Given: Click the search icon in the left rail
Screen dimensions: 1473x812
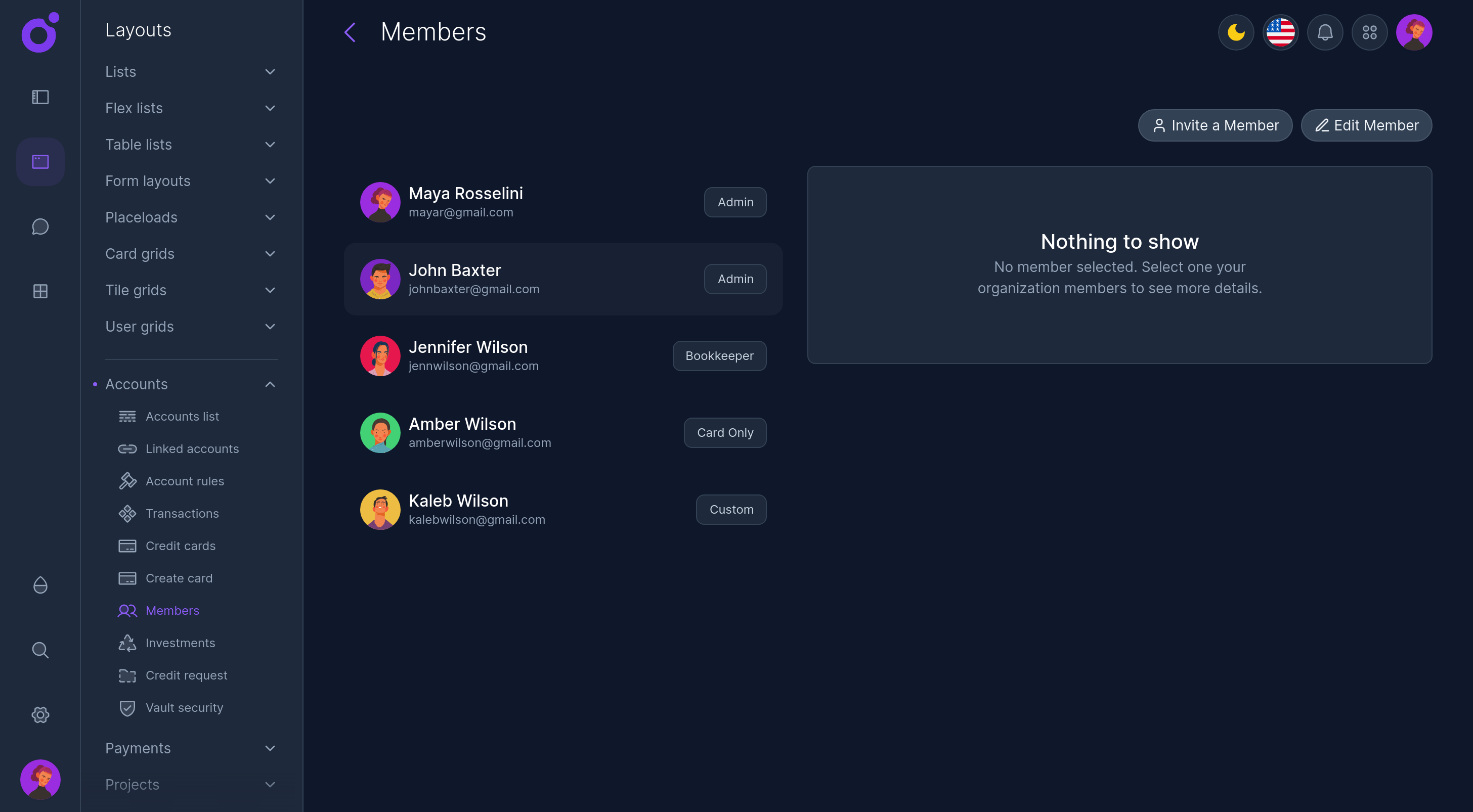Looking at the screenshot, I should click(40, 650).
